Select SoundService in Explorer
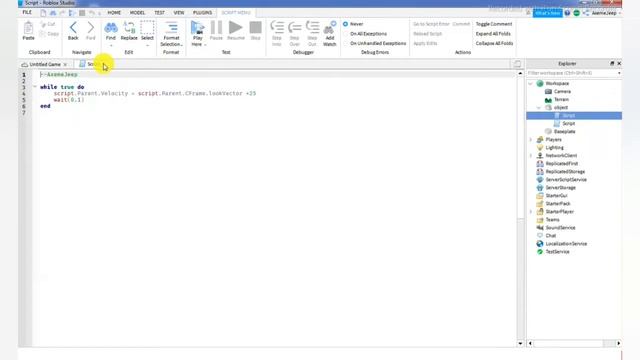This screenshot has width=640, height=360. pyautogui.click(x=560, y=228)
